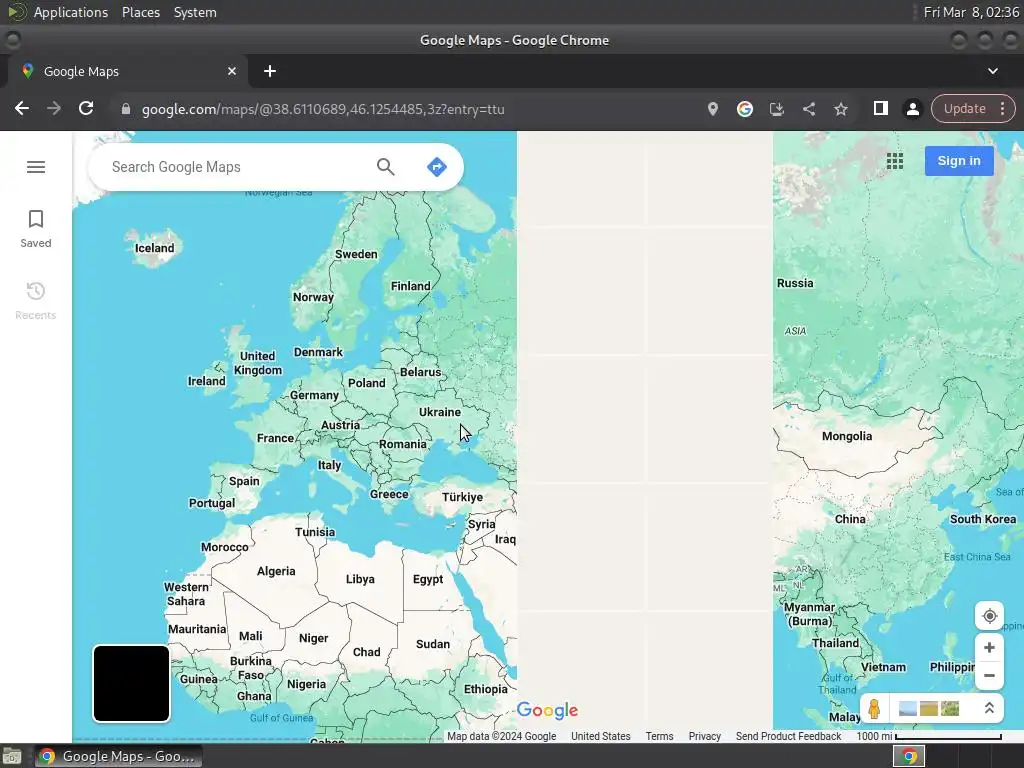Open the System menu

195,12
